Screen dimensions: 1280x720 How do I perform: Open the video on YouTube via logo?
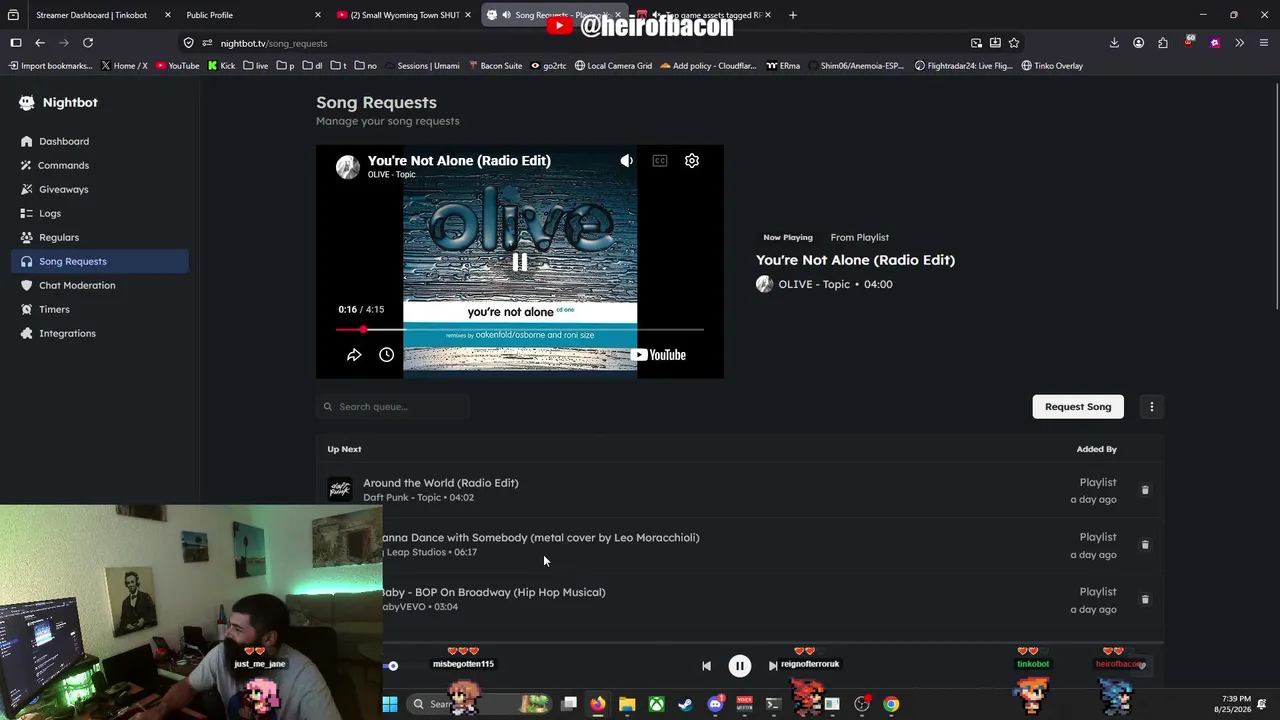click(x=658, y=355)
